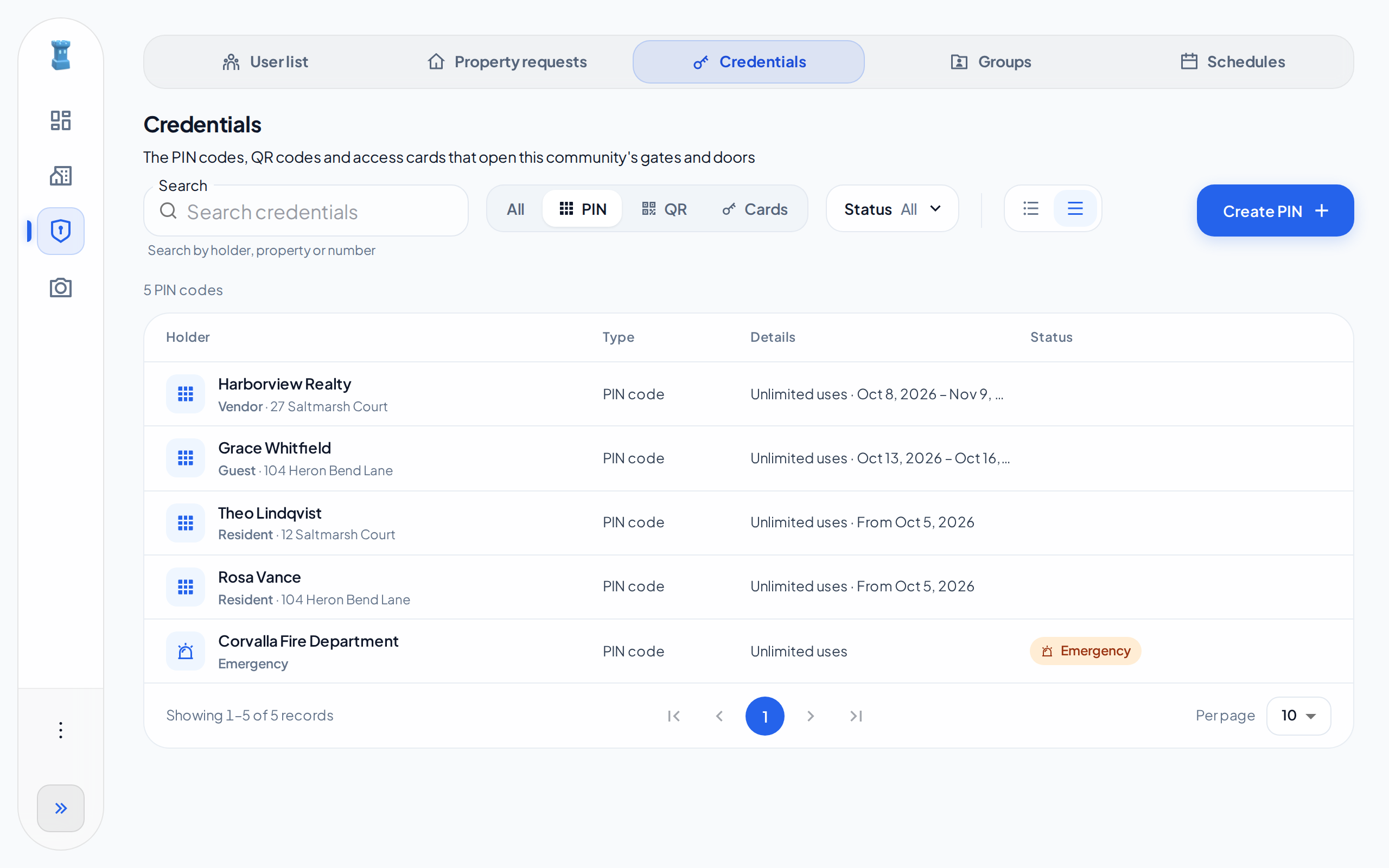Open the three-dot more menu in sidebar
This screenshot has height=868, width=1389.
(x=60, y=730)
